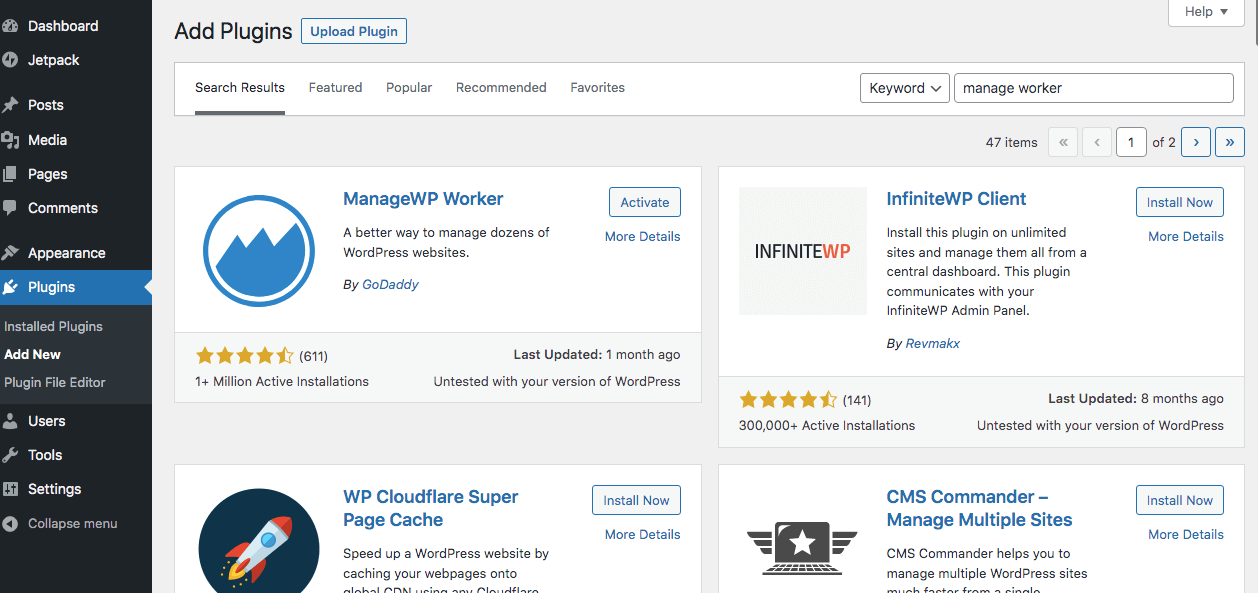1258x593 pixels.
Task: Click the Dashboard icon in sidebar
Action: 10,26
